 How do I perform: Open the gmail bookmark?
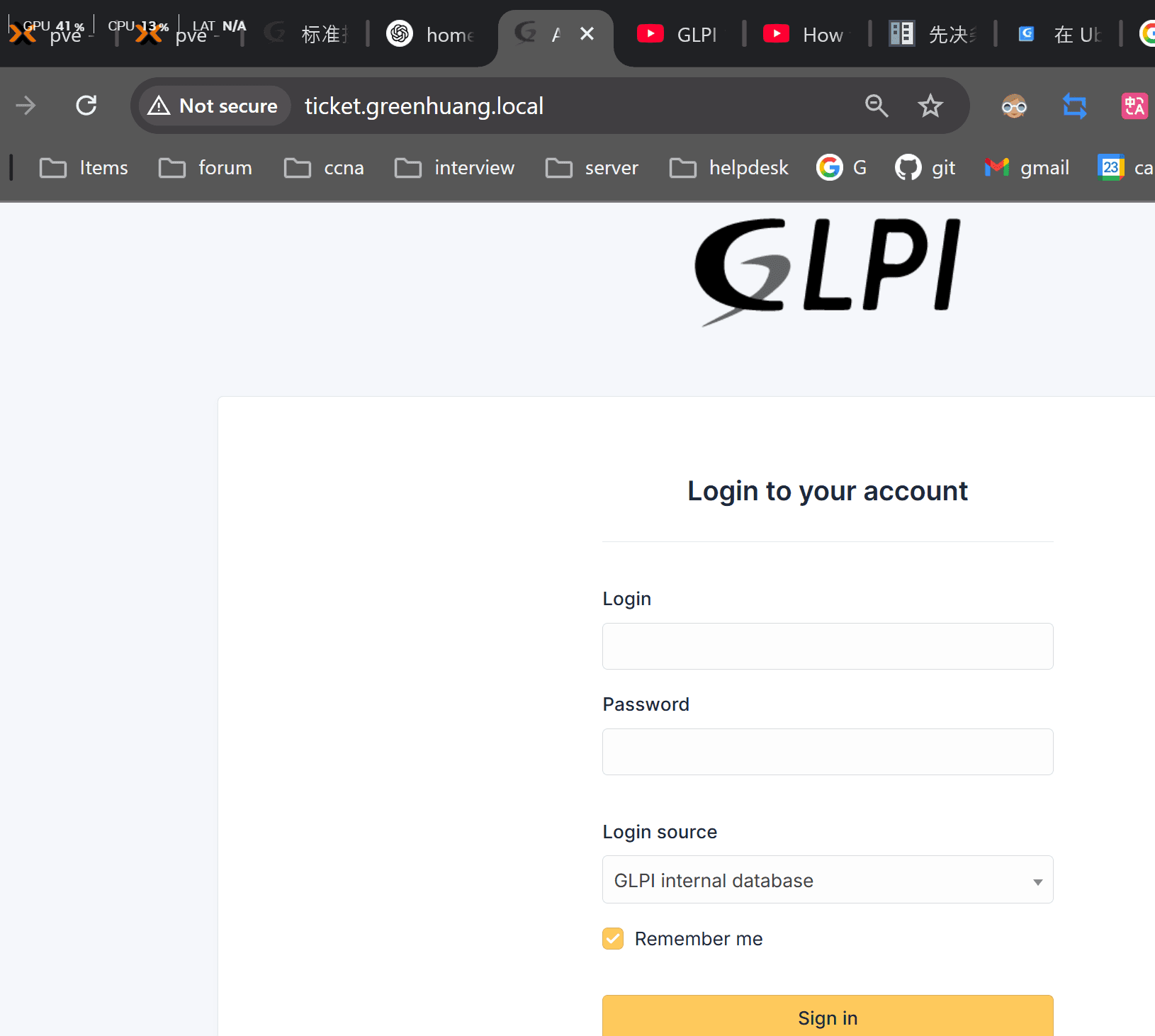(1027, 168)
